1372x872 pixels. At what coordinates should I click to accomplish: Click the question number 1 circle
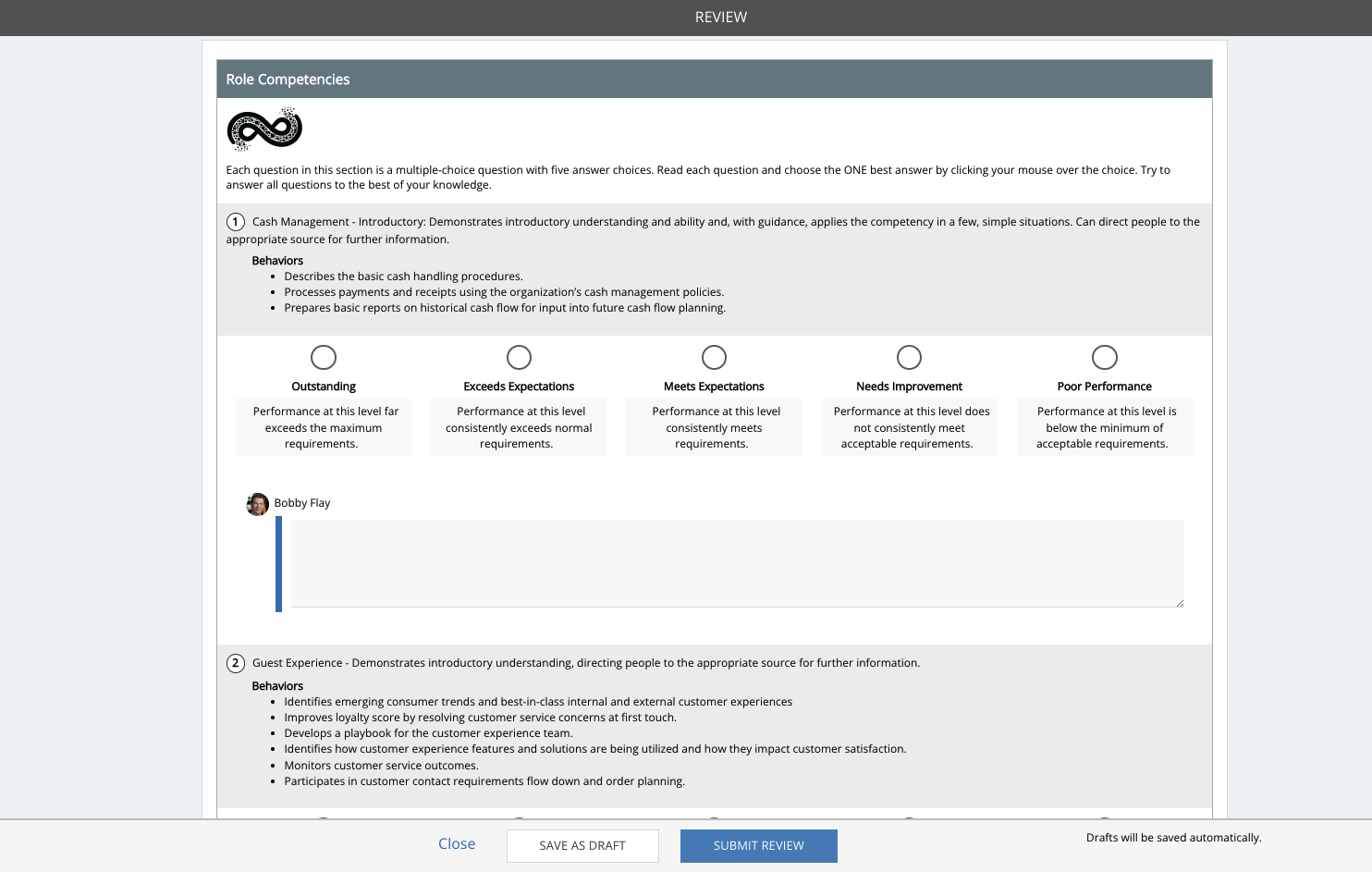[x=236, y=222]
